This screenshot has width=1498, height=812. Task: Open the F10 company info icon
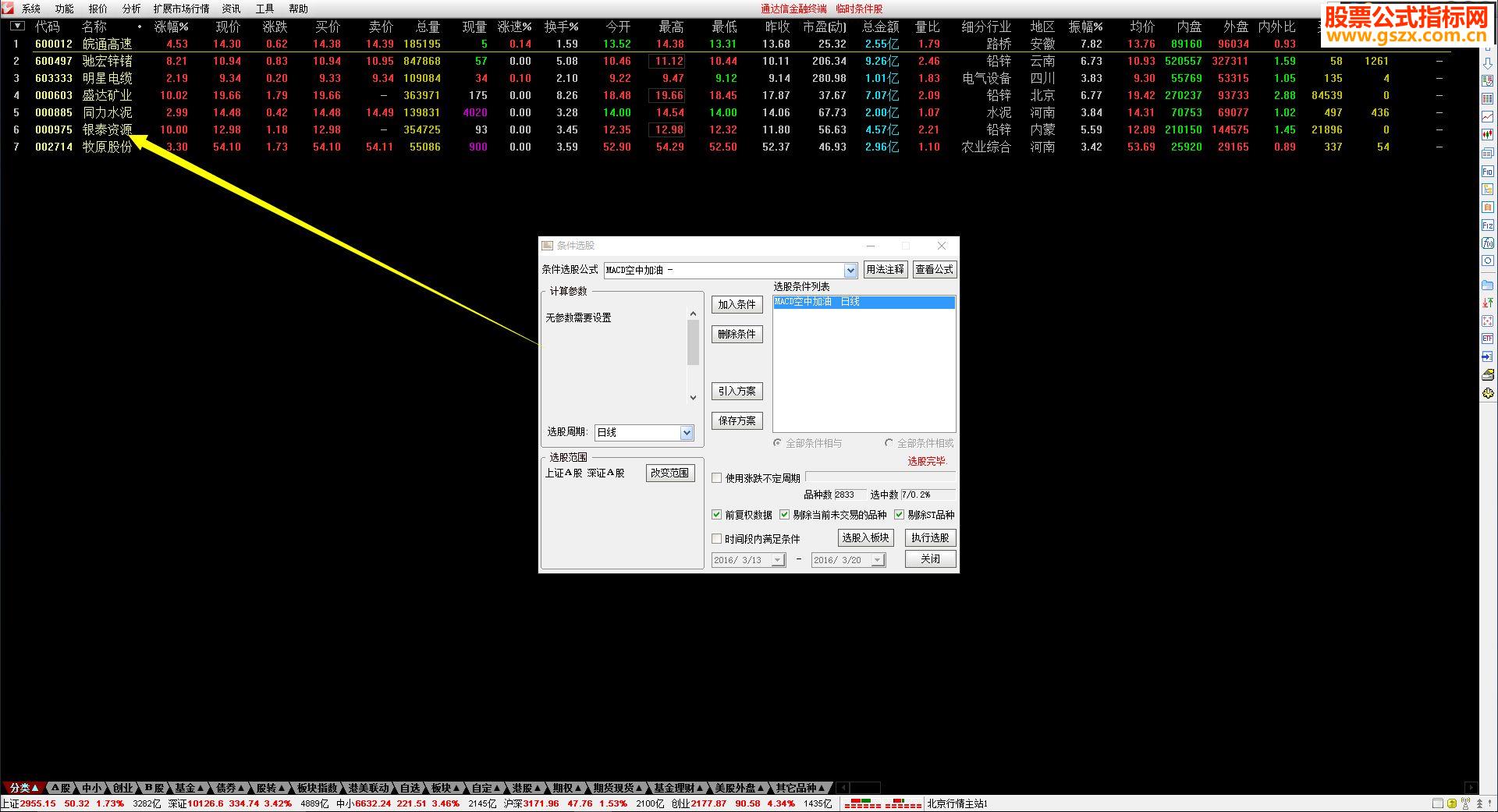(x=1488, y=171)
